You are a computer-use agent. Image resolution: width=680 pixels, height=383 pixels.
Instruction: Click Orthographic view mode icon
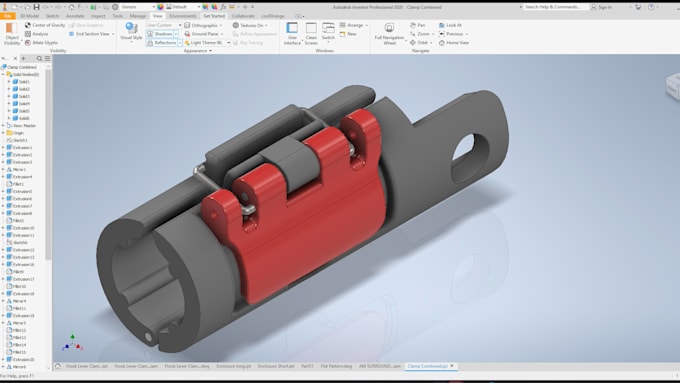187,25
